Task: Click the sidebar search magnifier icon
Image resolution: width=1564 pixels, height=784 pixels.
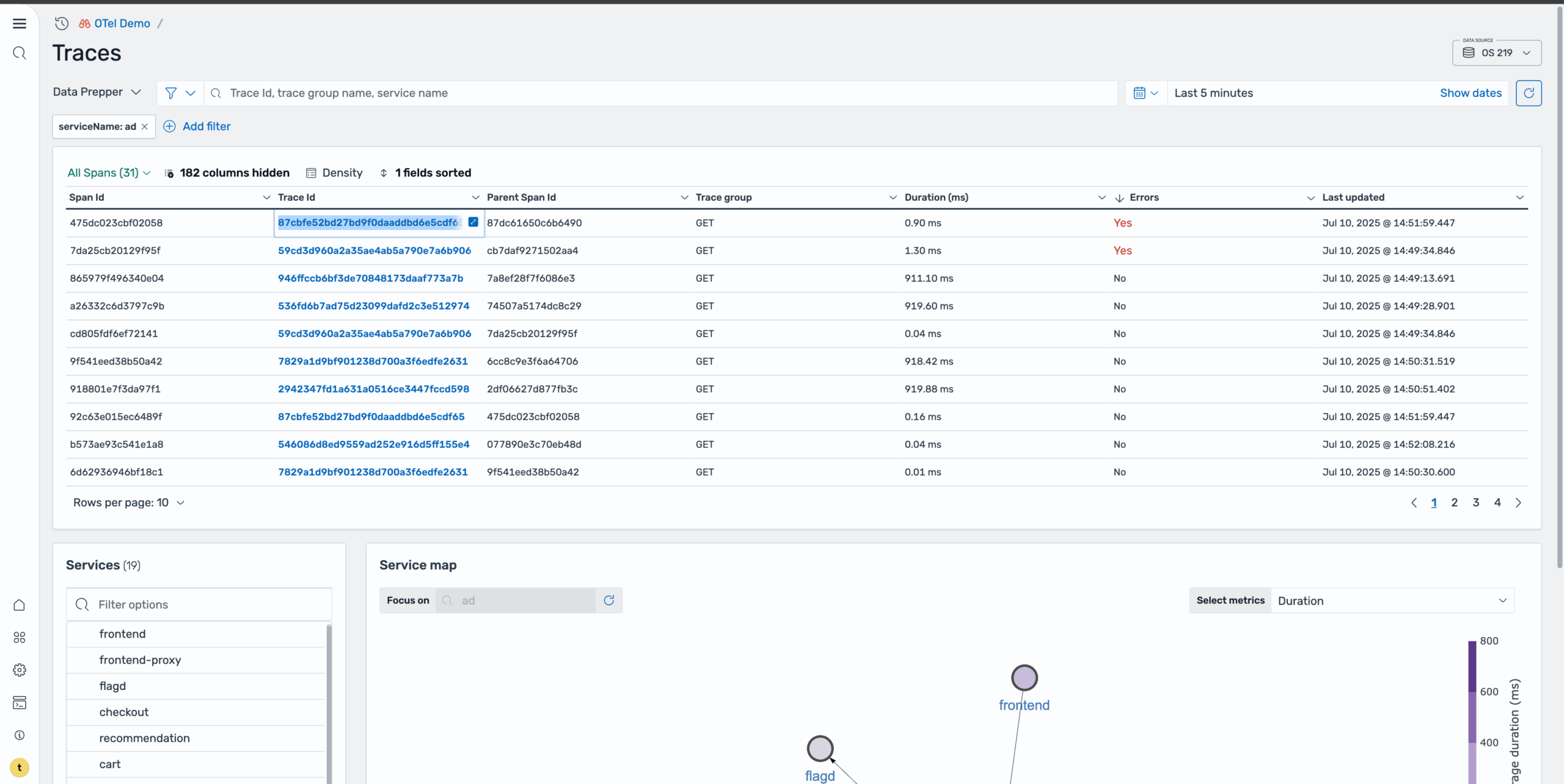Action: coord(20,53)
